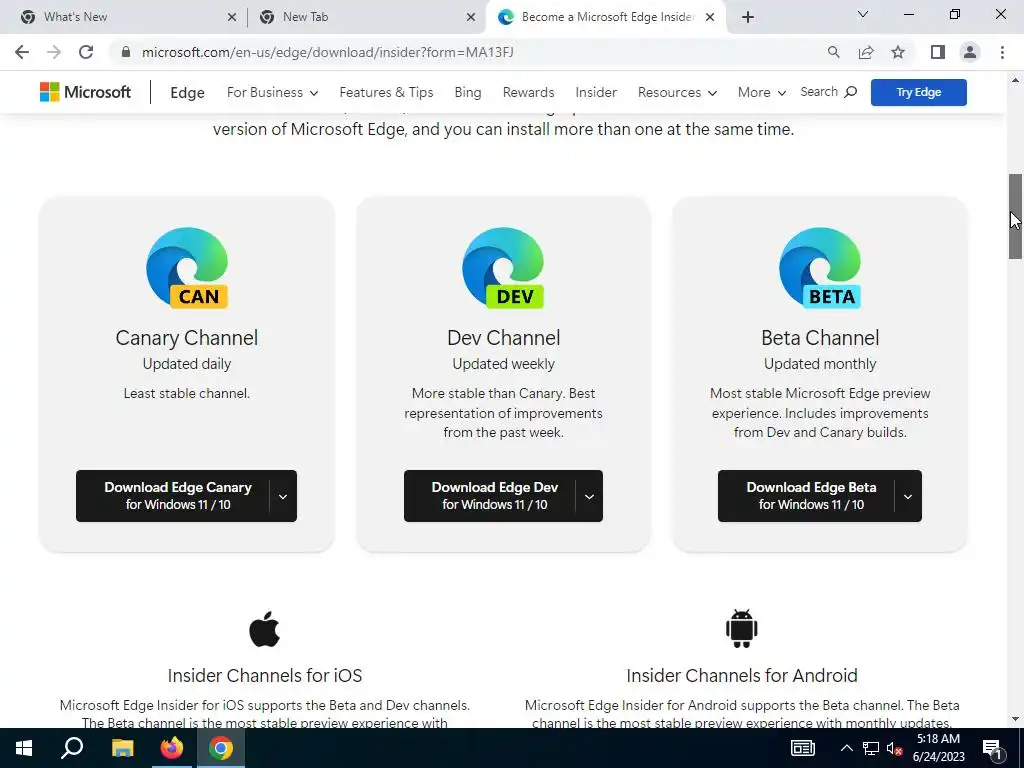Click the scrollbar down arrow

(1015, 719)
